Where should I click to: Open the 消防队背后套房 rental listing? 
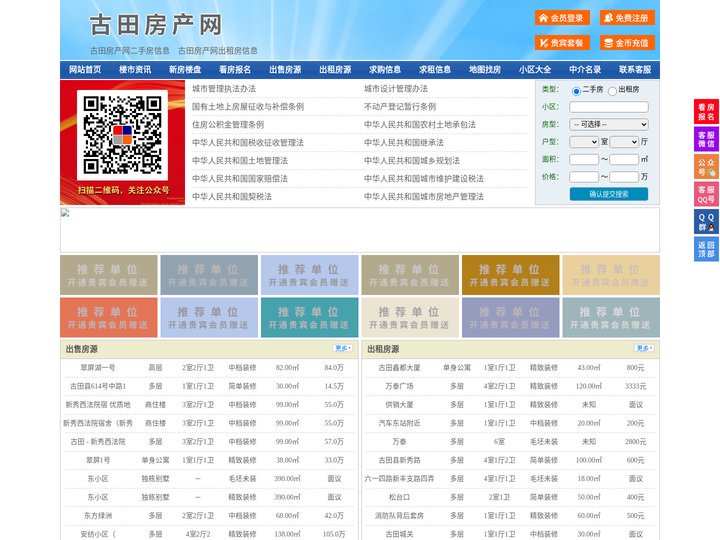coord(399,516)
